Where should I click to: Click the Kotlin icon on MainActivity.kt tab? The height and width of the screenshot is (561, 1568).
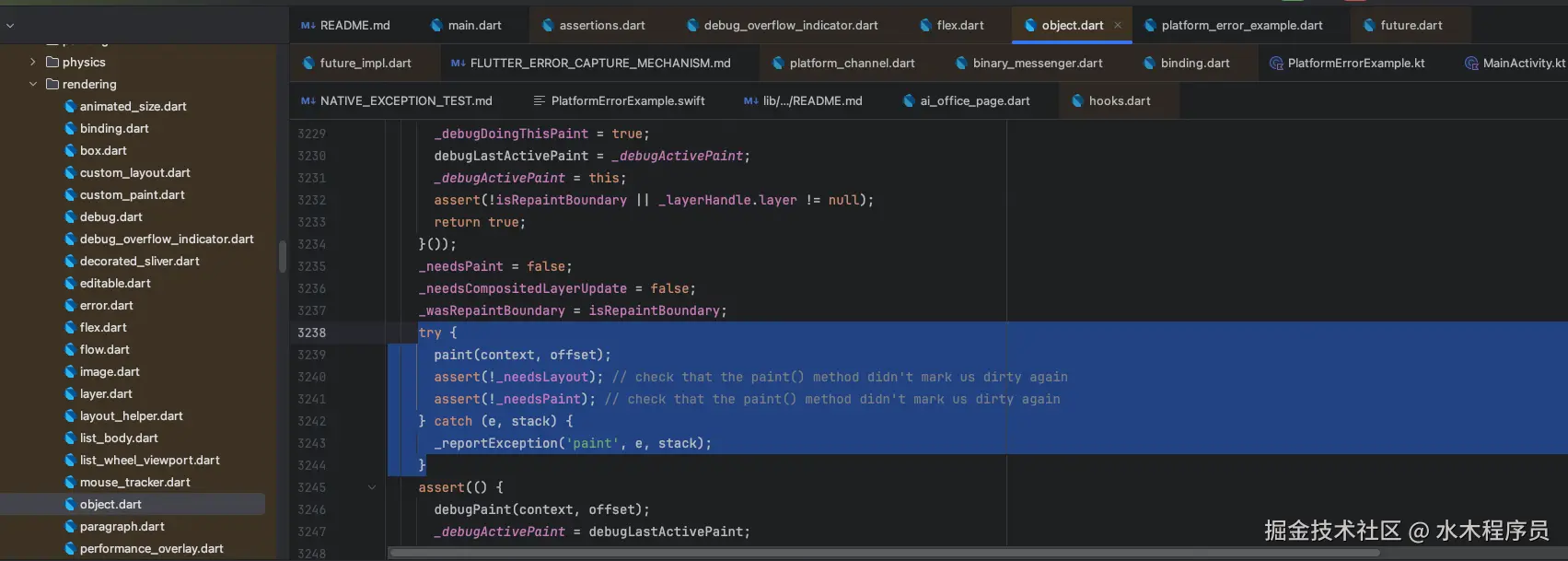click(x=1471, y=64)
